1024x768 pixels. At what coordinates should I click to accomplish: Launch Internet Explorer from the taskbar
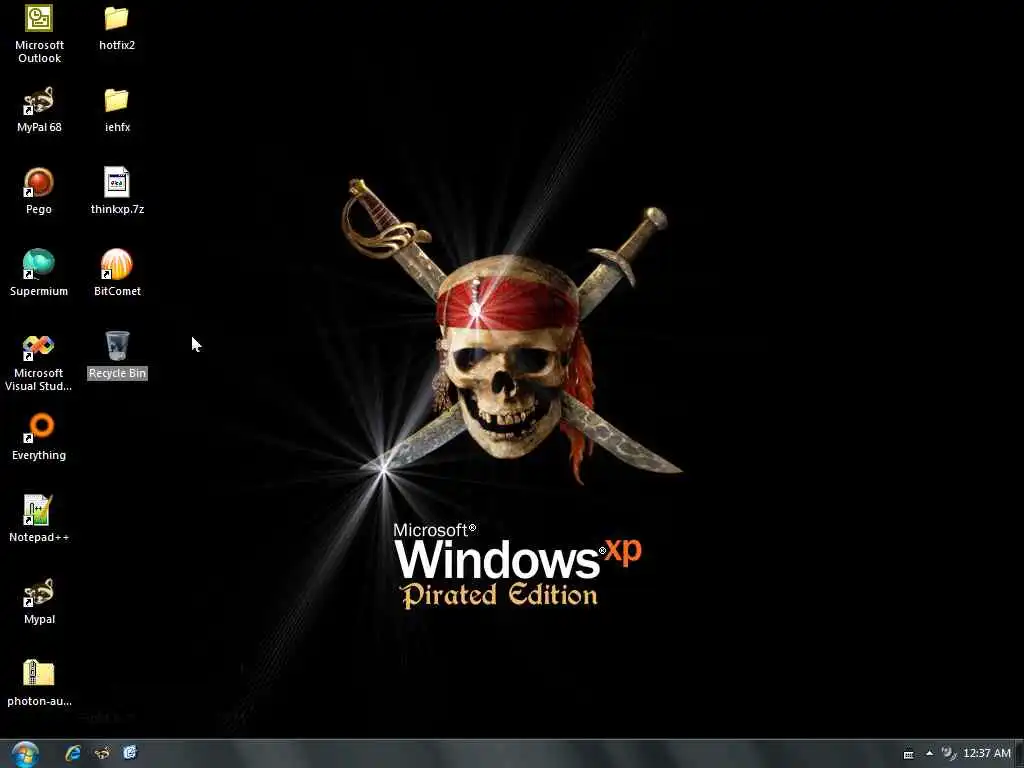pos(72,753)
